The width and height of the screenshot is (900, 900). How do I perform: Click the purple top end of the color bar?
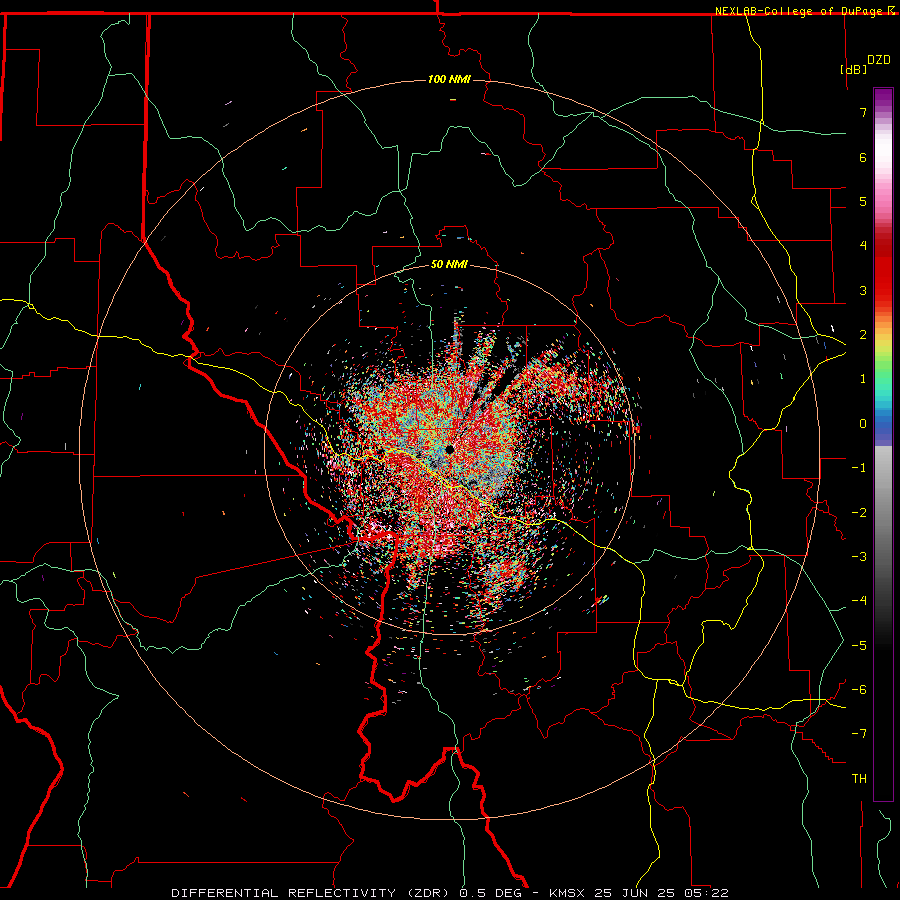(883, 98)
